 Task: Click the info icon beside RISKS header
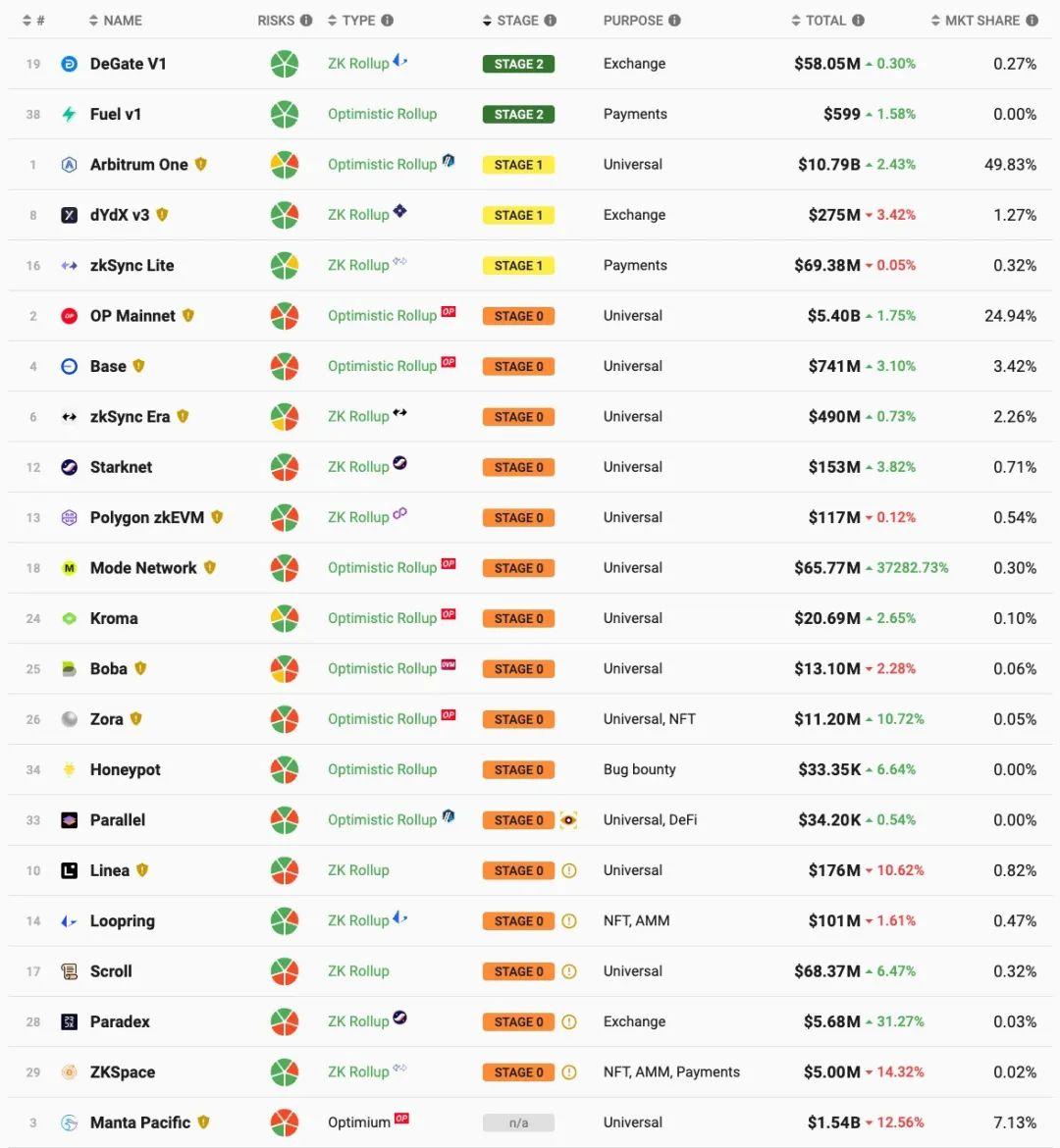[x=306, y=21]
